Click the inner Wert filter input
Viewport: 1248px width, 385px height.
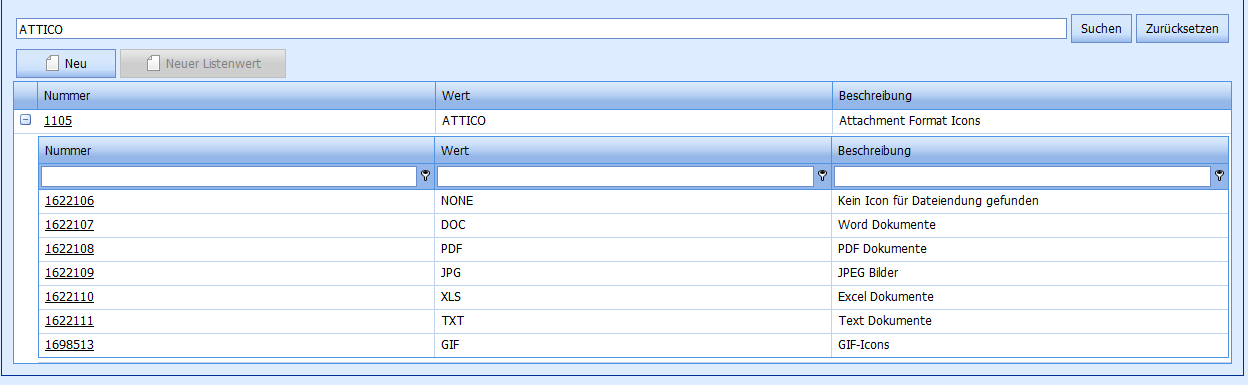point(625,176)
